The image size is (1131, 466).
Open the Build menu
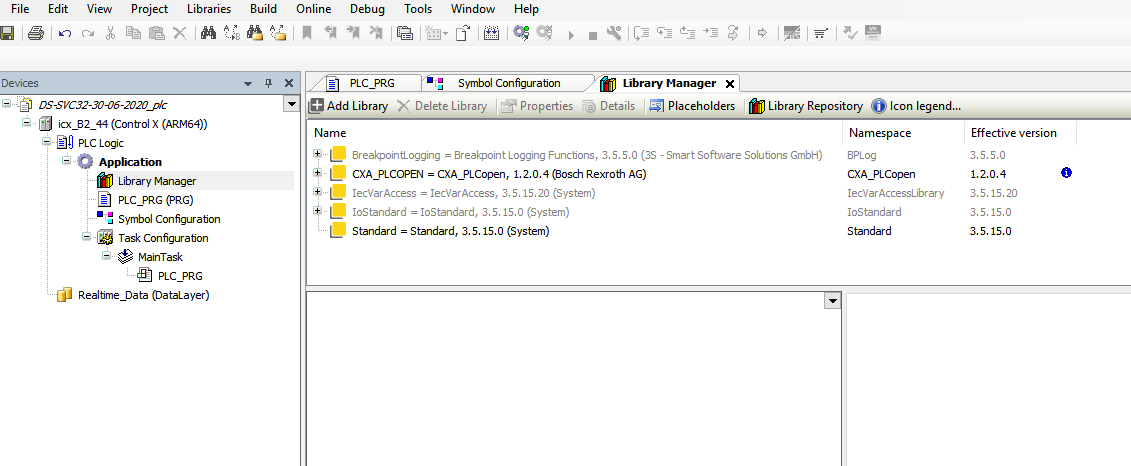point(263,9)
